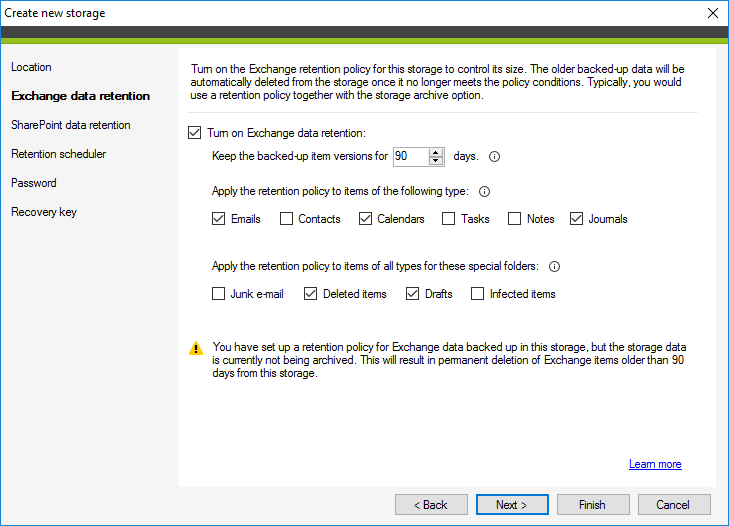Screen dimensions: 729x526
Task: Select Retention scheduler in sidebar
Action: coord(58,154)
